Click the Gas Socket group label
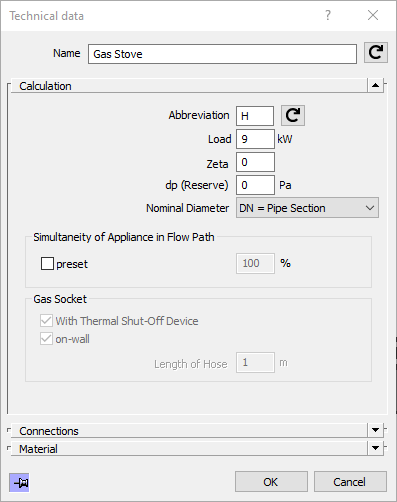Image resolution: width=397 pixels, height=502 pixels. [x=60, y=299]
